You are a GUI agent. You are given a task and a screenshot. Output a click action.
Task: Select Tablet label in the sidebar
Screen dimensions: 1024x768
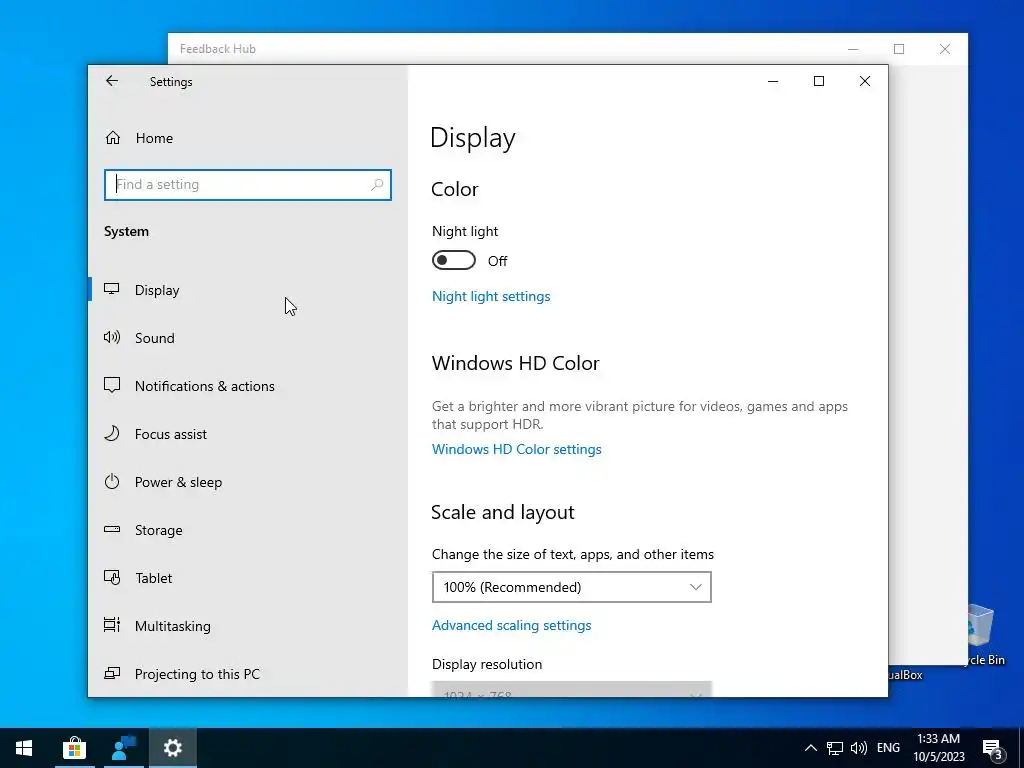pyautogui.click(x=153, y=578)
